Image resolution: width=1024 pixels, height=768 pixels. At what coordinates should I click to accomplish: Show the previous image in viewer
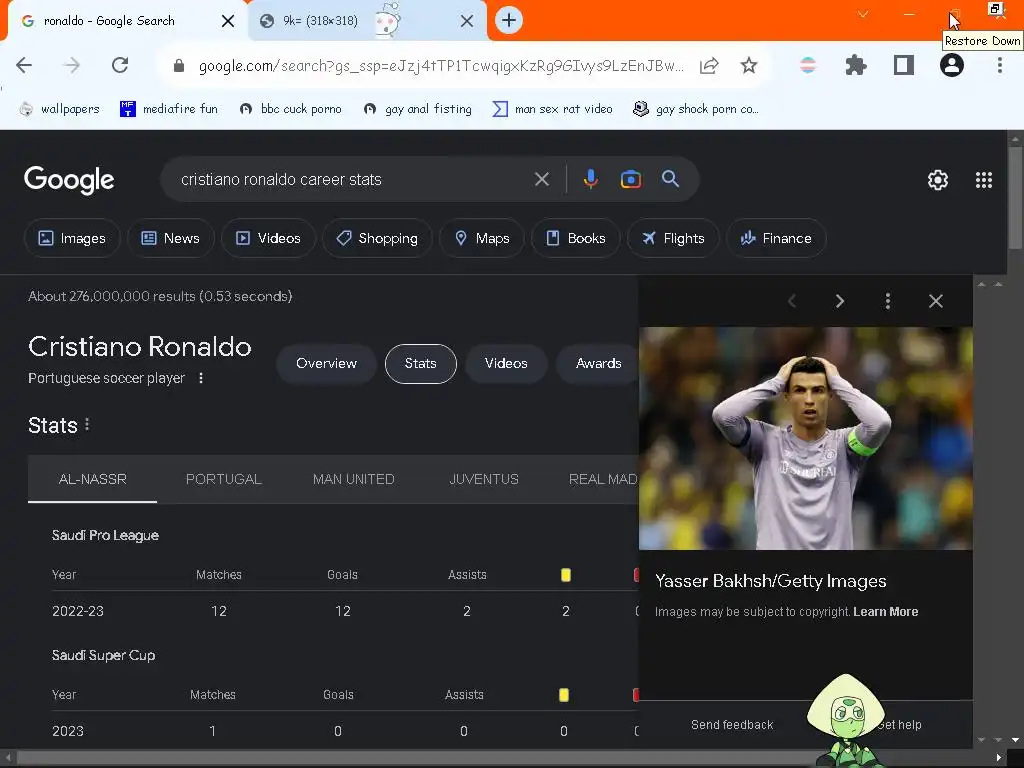tap(792, 301)
